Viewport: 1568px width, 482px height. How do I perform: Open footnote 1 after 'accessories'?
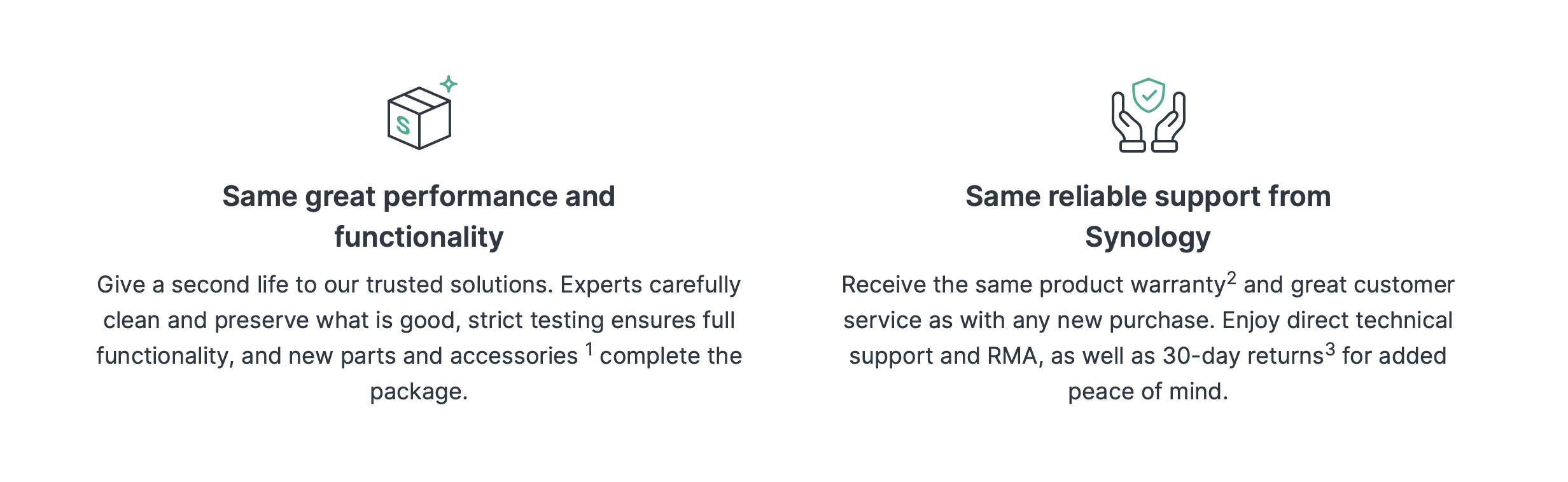pyautogui.click(x=589, y=348)
